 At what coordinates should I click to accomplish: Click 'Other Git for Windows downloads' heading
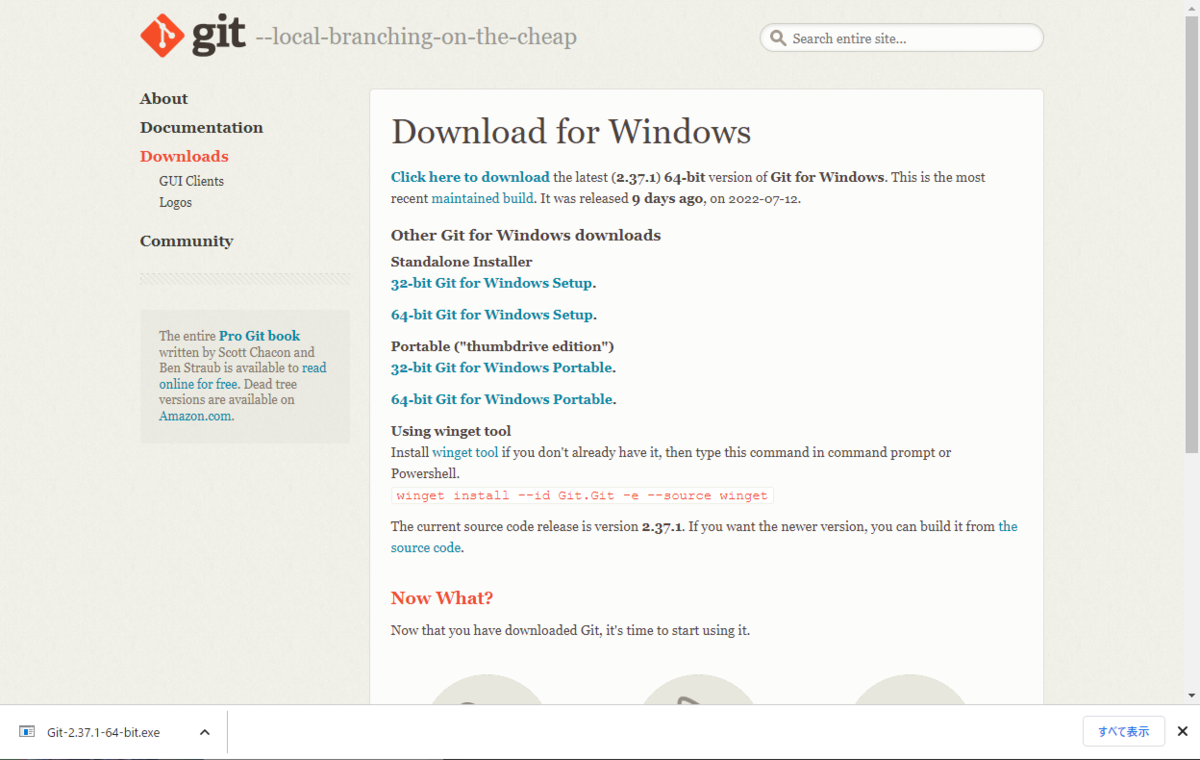tap(526, 235)
